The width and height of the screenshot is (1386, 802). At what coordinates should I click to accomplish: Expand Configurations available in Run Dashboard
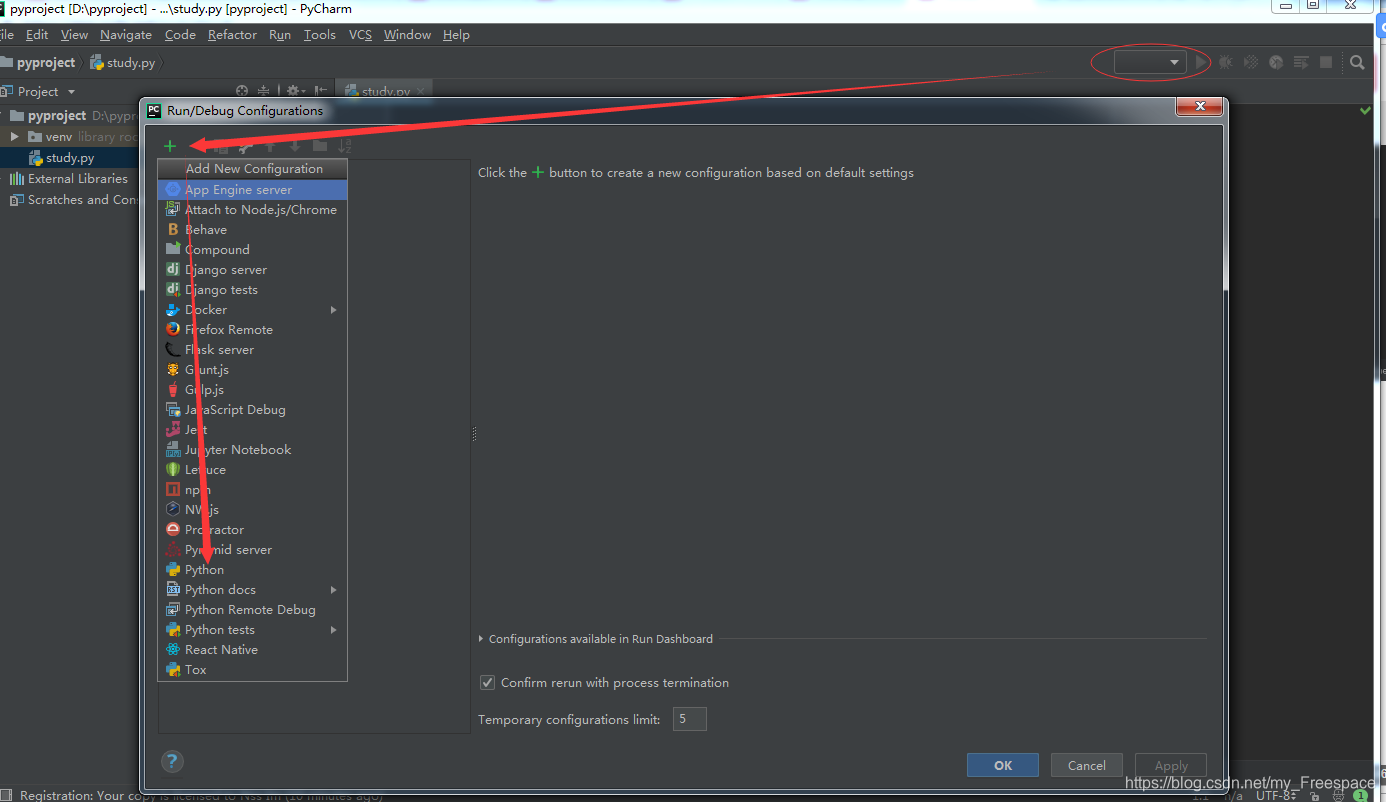[481, 638]
